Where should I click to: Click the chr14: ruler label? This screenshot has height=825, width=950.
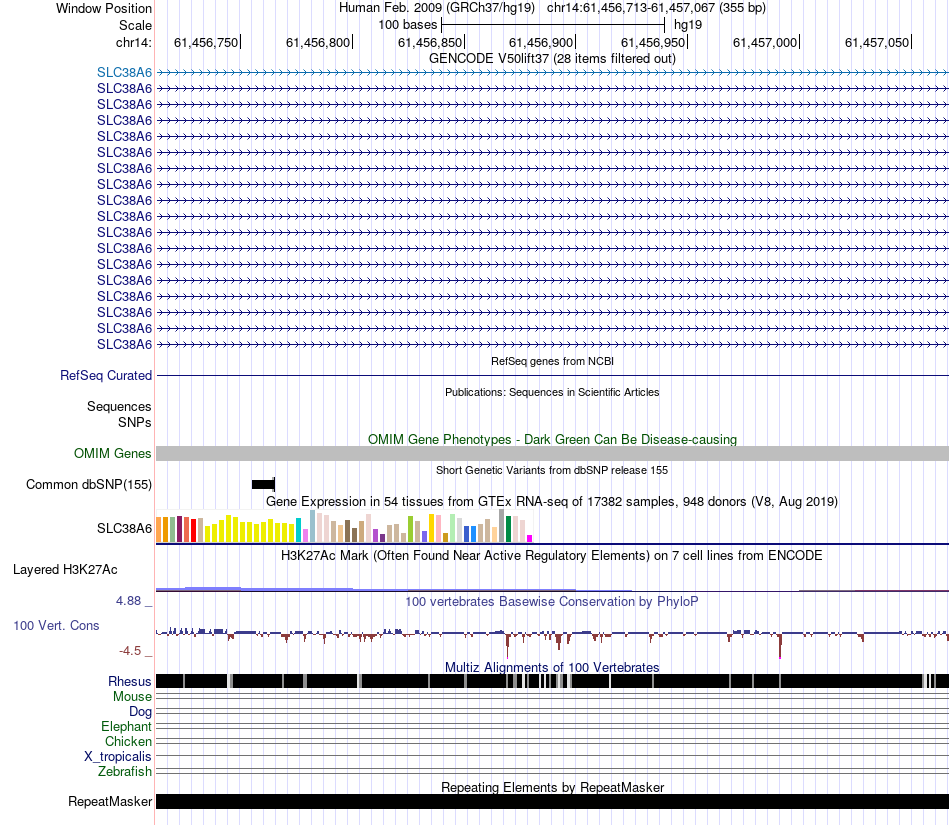click(x=133, y=42)
